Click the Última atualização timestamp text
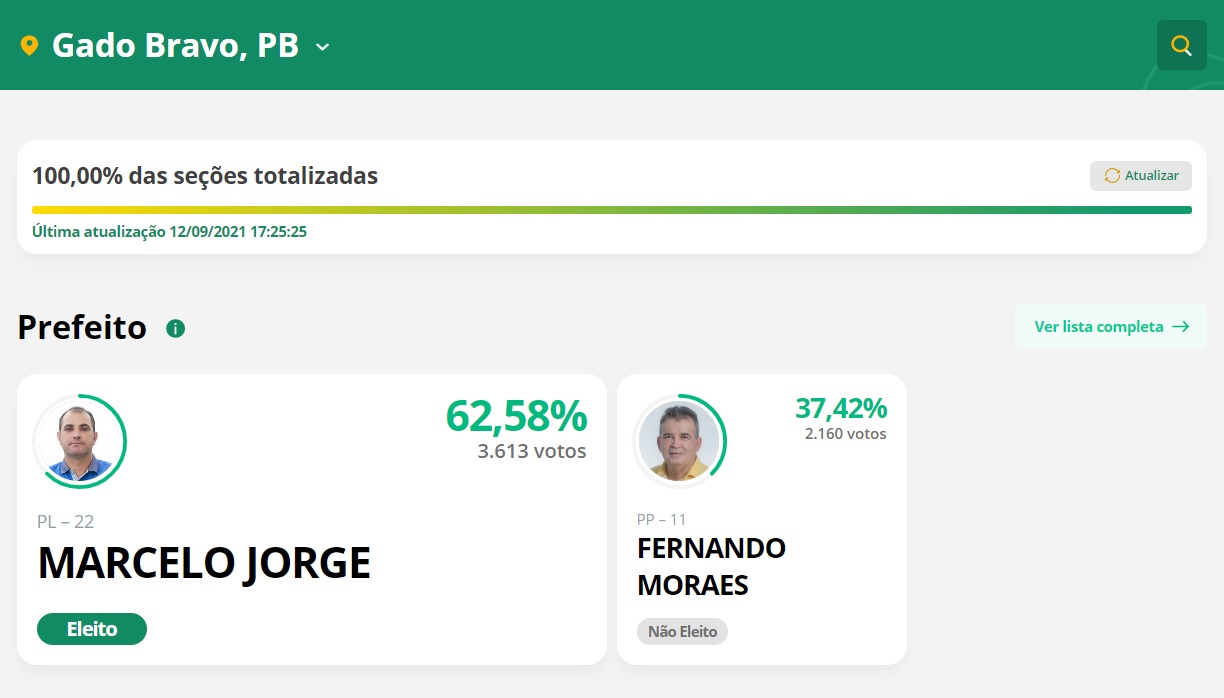1224x698 pixels. [169, 232]
